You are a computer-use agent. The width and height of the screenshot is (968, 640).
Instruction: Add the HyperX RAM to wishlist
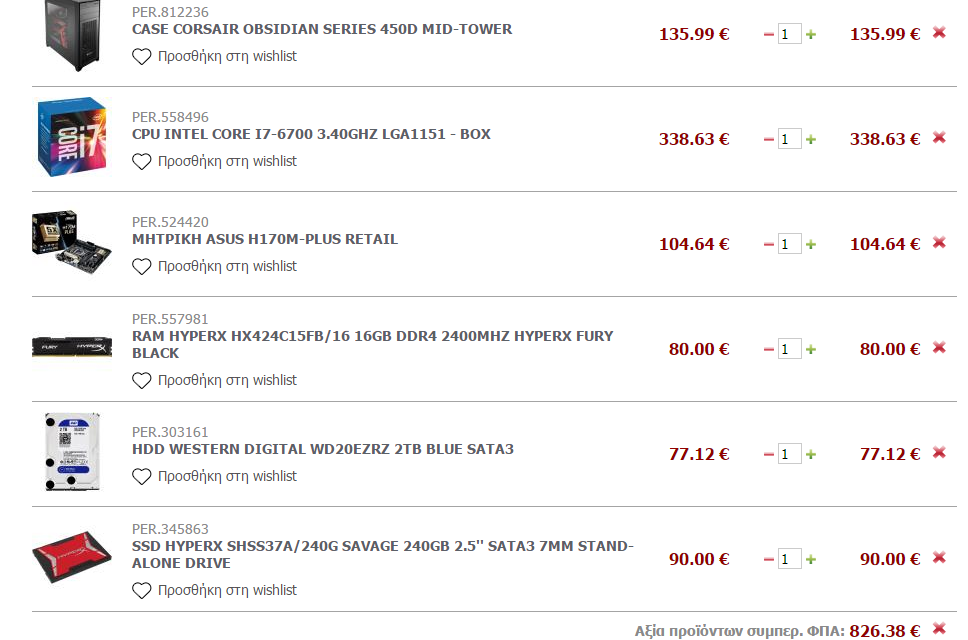point(214,380)
